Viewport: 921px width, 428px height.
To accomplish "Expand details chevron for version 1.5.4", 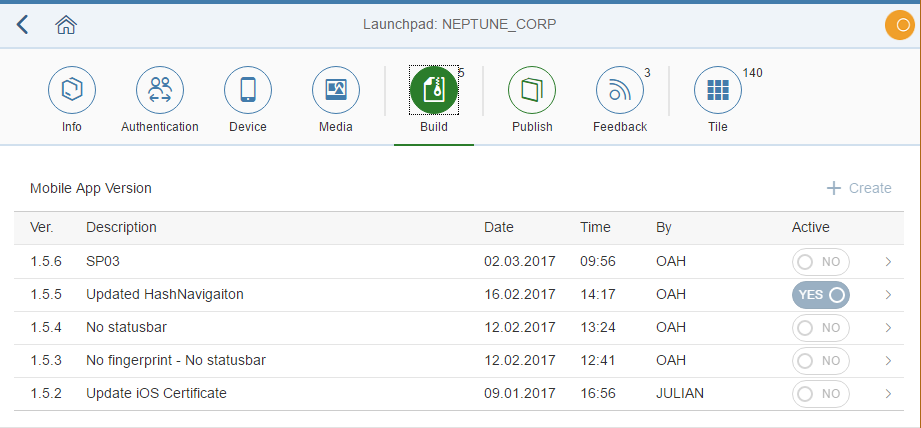I will point(888,328).
